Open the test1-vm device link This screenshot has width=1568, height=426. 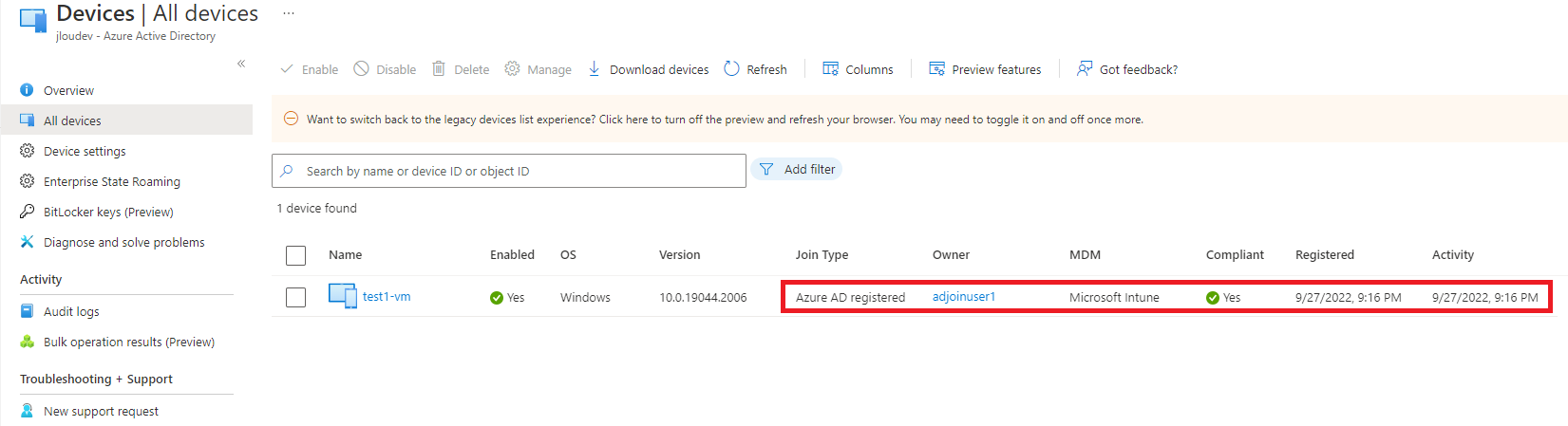coord(387,296)
